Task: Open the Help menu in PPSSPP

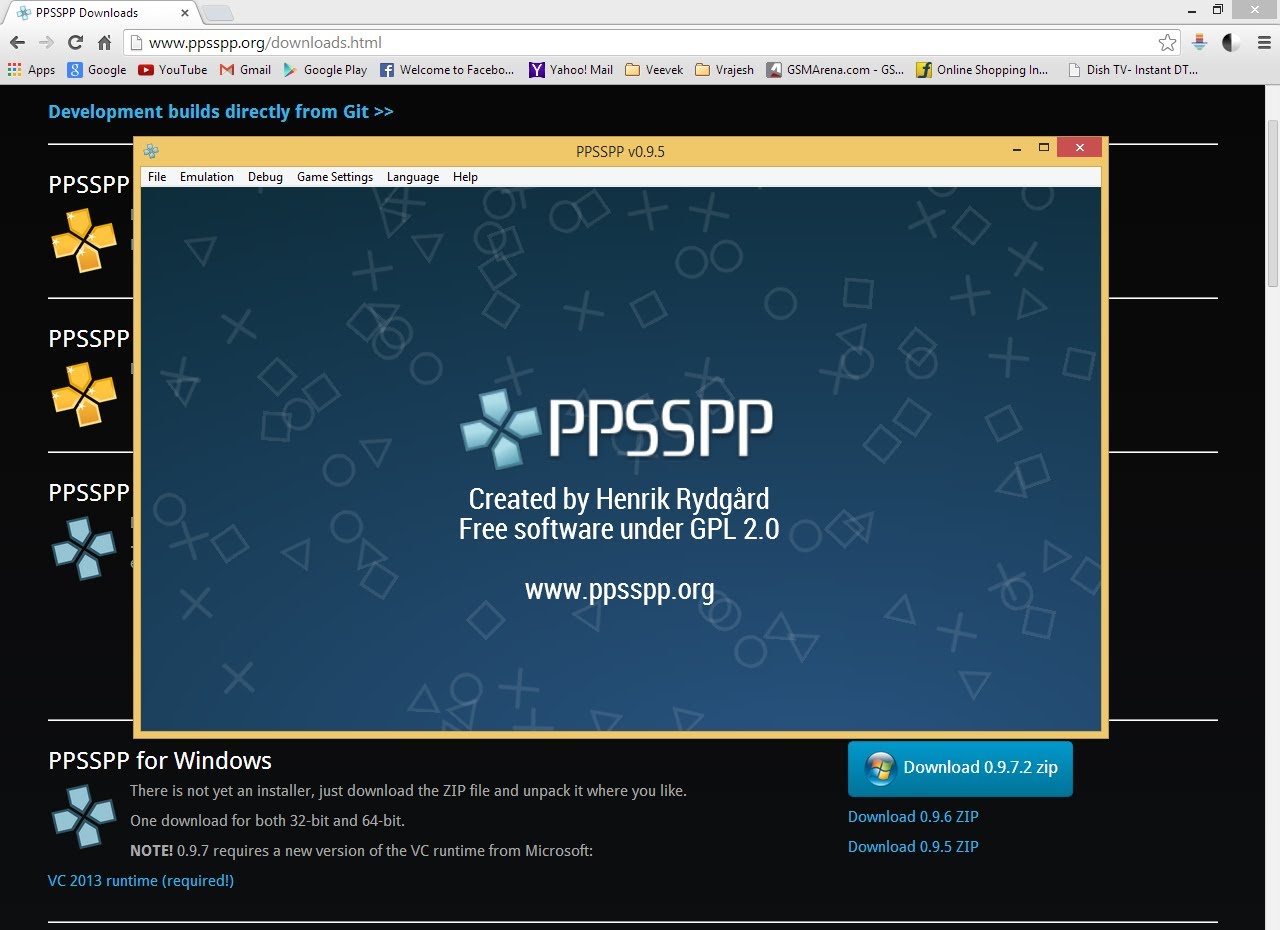Action: point(465,177)
